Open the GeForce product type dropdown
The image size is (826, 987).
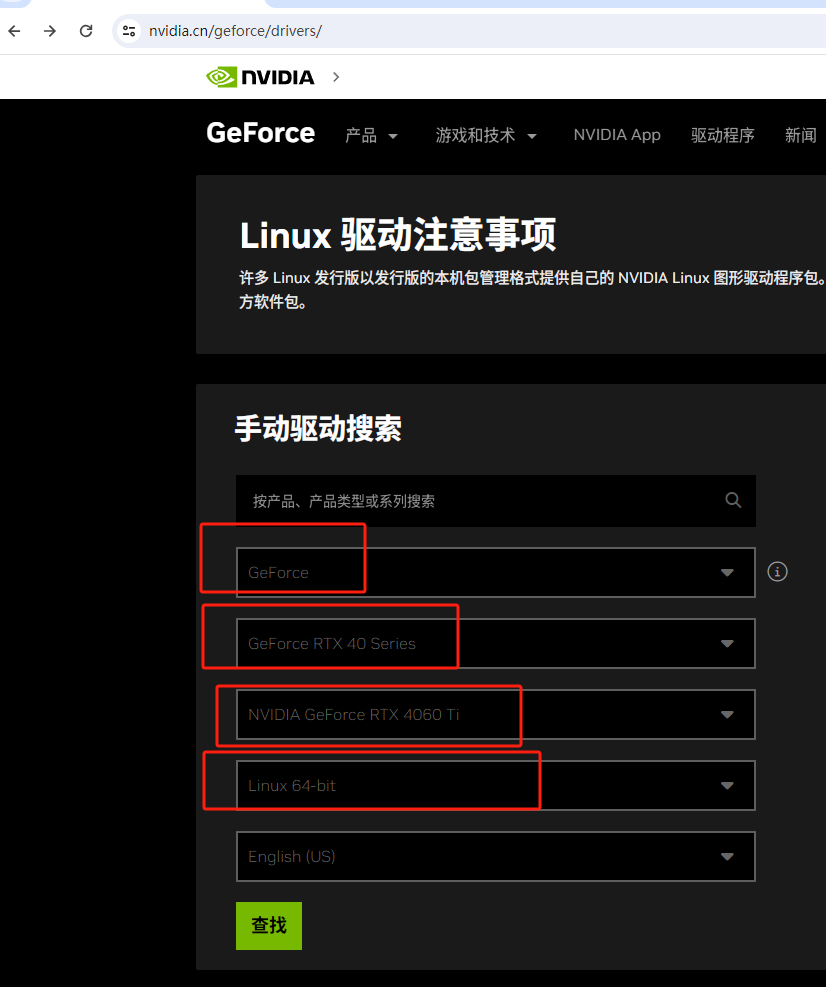point(495,572)
